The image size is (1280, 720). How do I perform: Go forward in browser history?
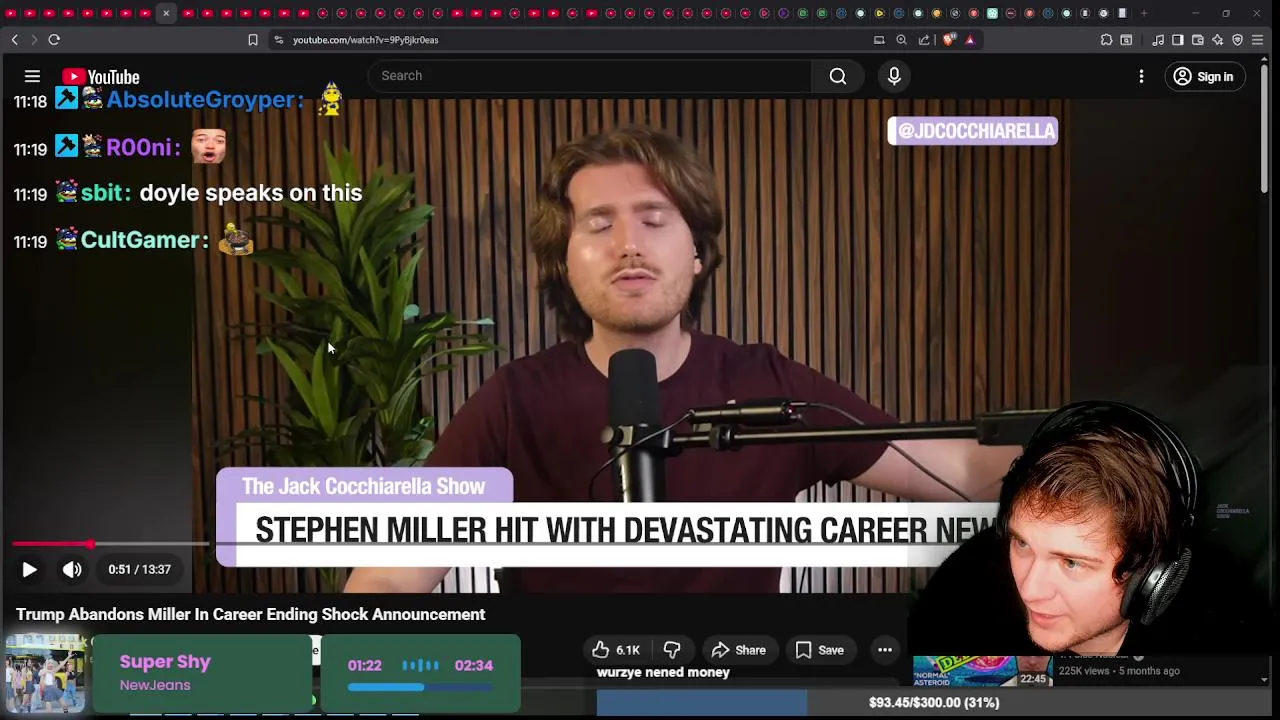tap(34, 40)
